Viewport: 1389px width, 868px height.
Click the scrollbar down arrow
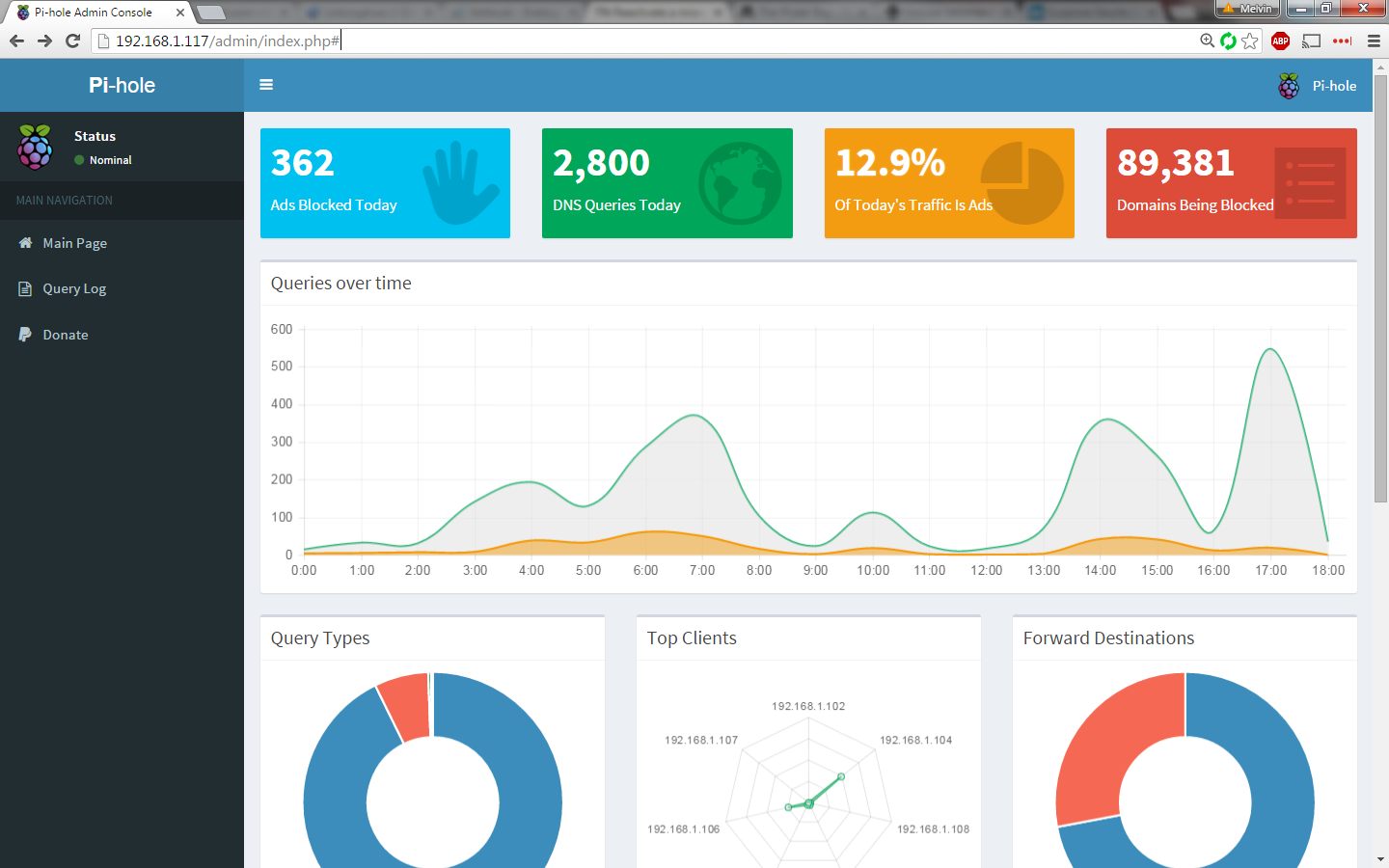tap(1380, 859)
